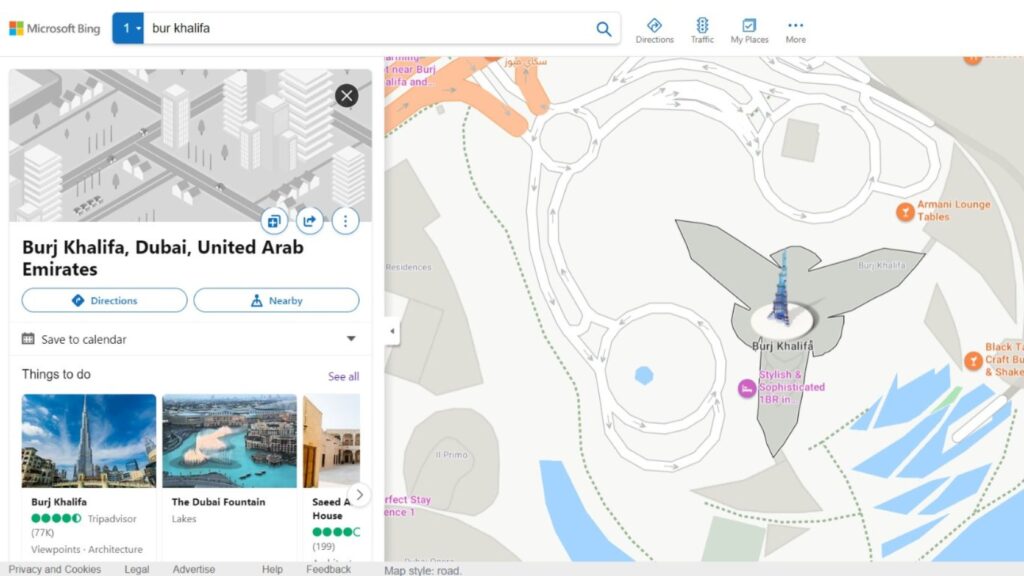Open The Dubai Fountain thumbnail

(229, 441)
